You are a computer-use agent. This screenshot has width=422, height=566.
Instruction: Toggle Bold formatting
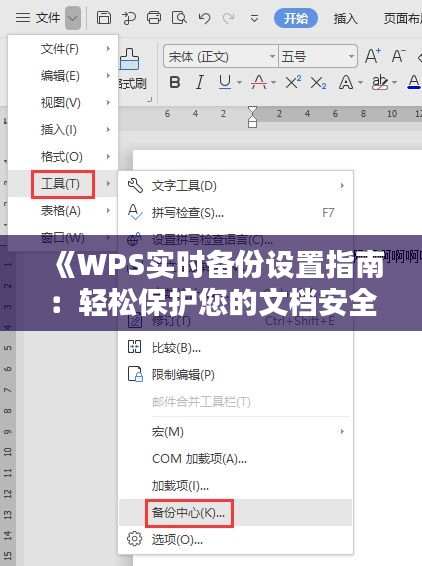175,82
